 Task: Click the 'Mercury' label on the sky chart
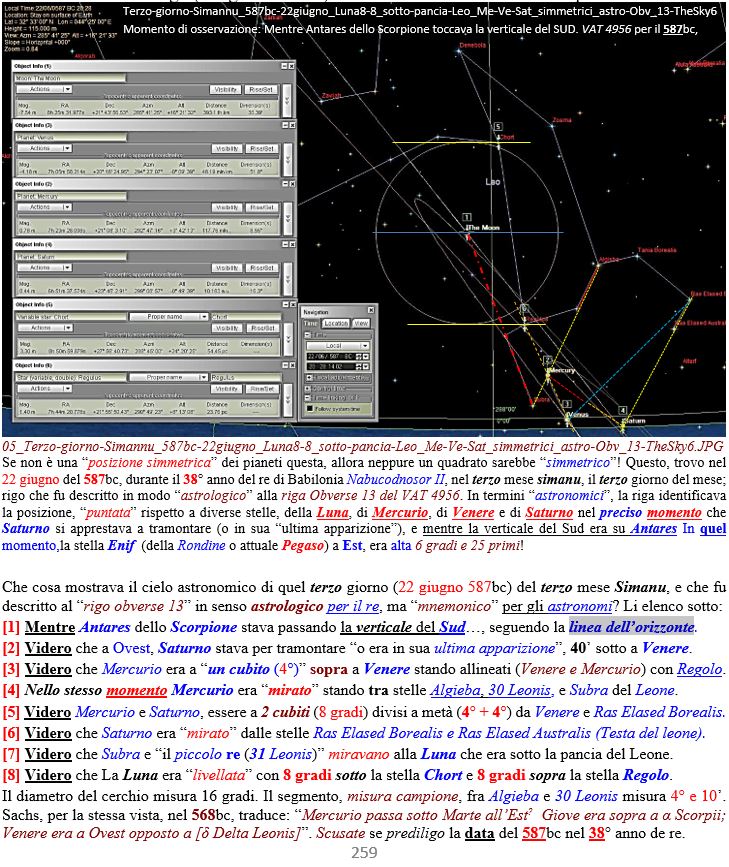tap(562, 370)
